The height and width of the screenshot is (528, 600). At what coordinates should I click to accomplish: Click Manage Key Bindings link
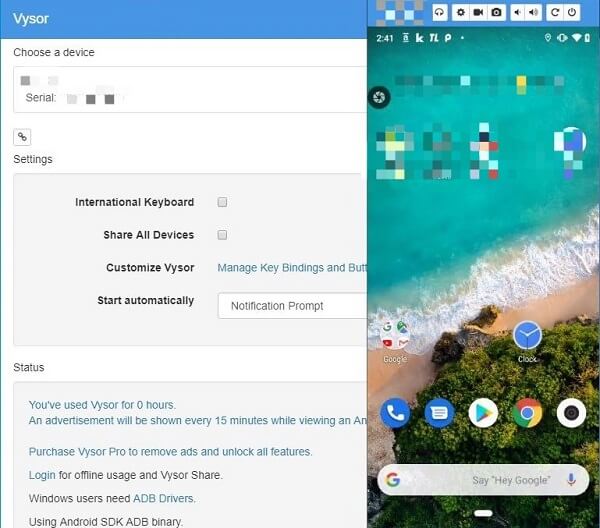point(290,268)
